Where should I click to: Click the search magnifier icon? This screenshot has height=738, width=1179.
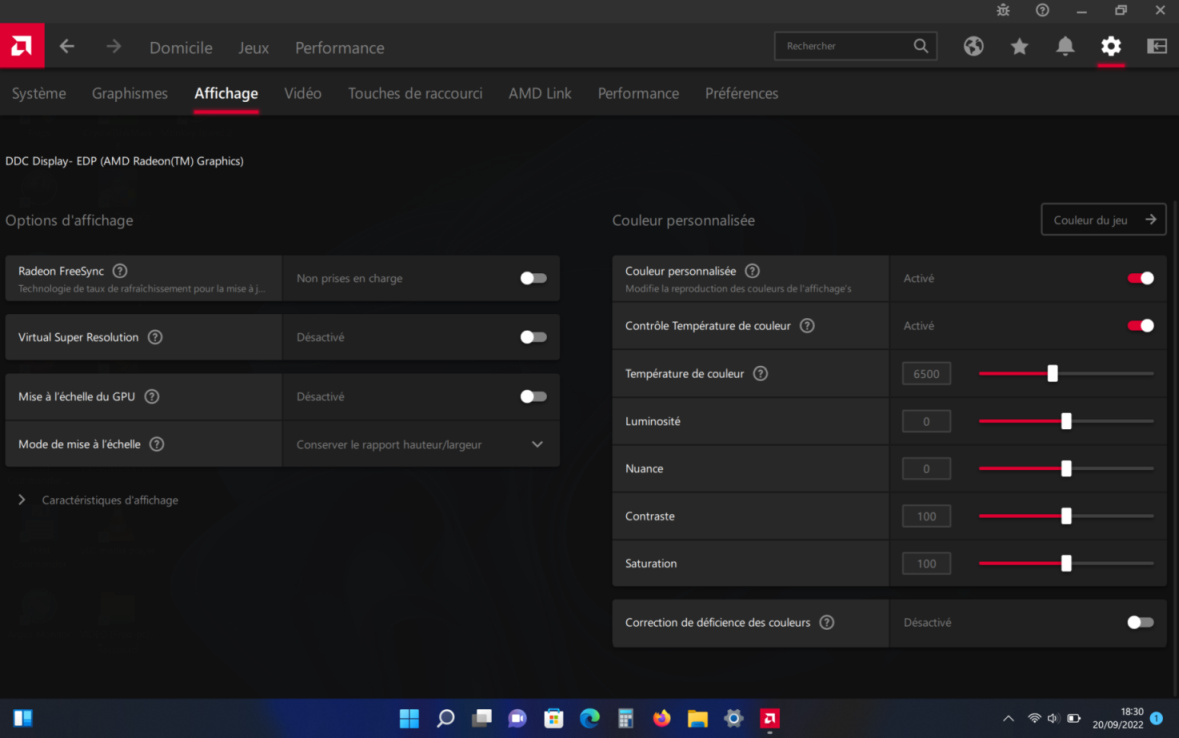[921, 46]
